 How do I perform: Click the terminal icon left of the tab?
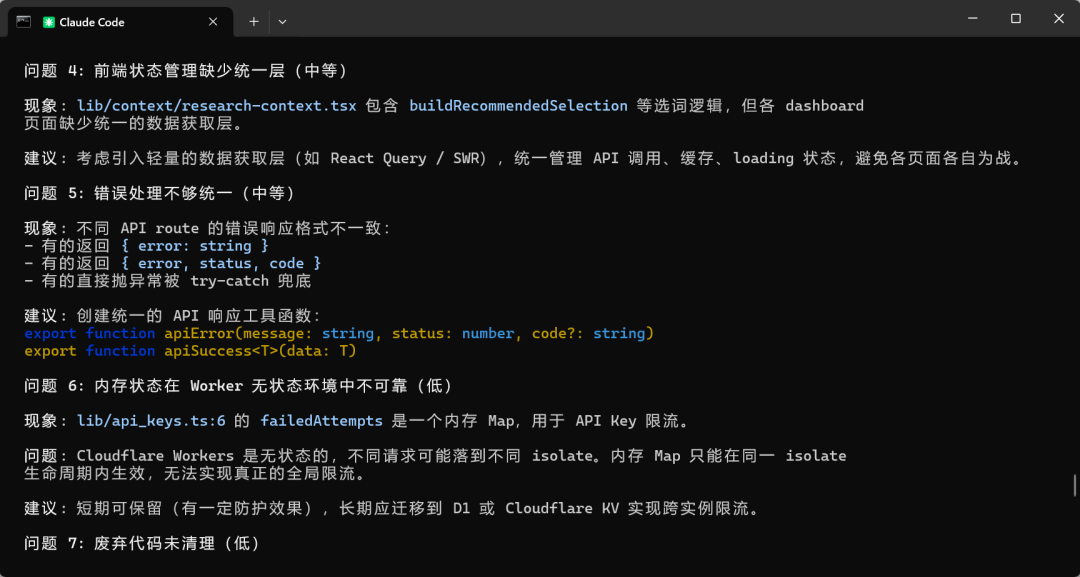pos(23,21)
